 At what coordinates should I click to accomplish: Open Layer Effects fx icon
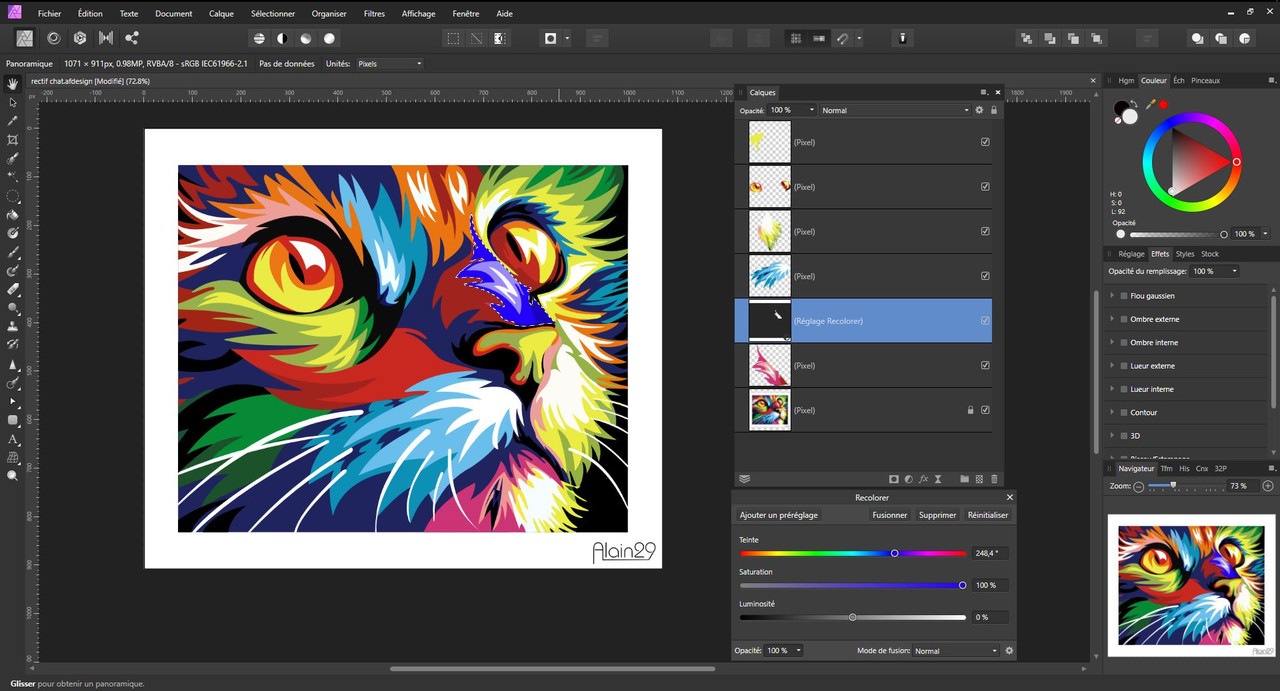pos(923,479)
